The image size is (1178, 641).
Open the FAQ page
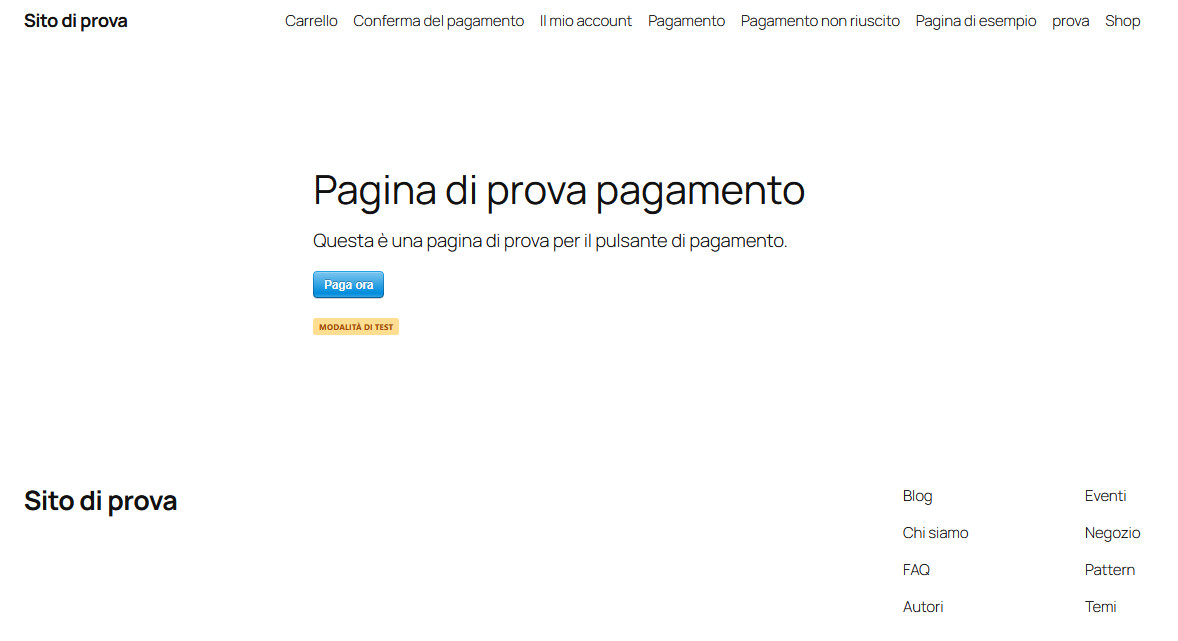pos(916,569)
